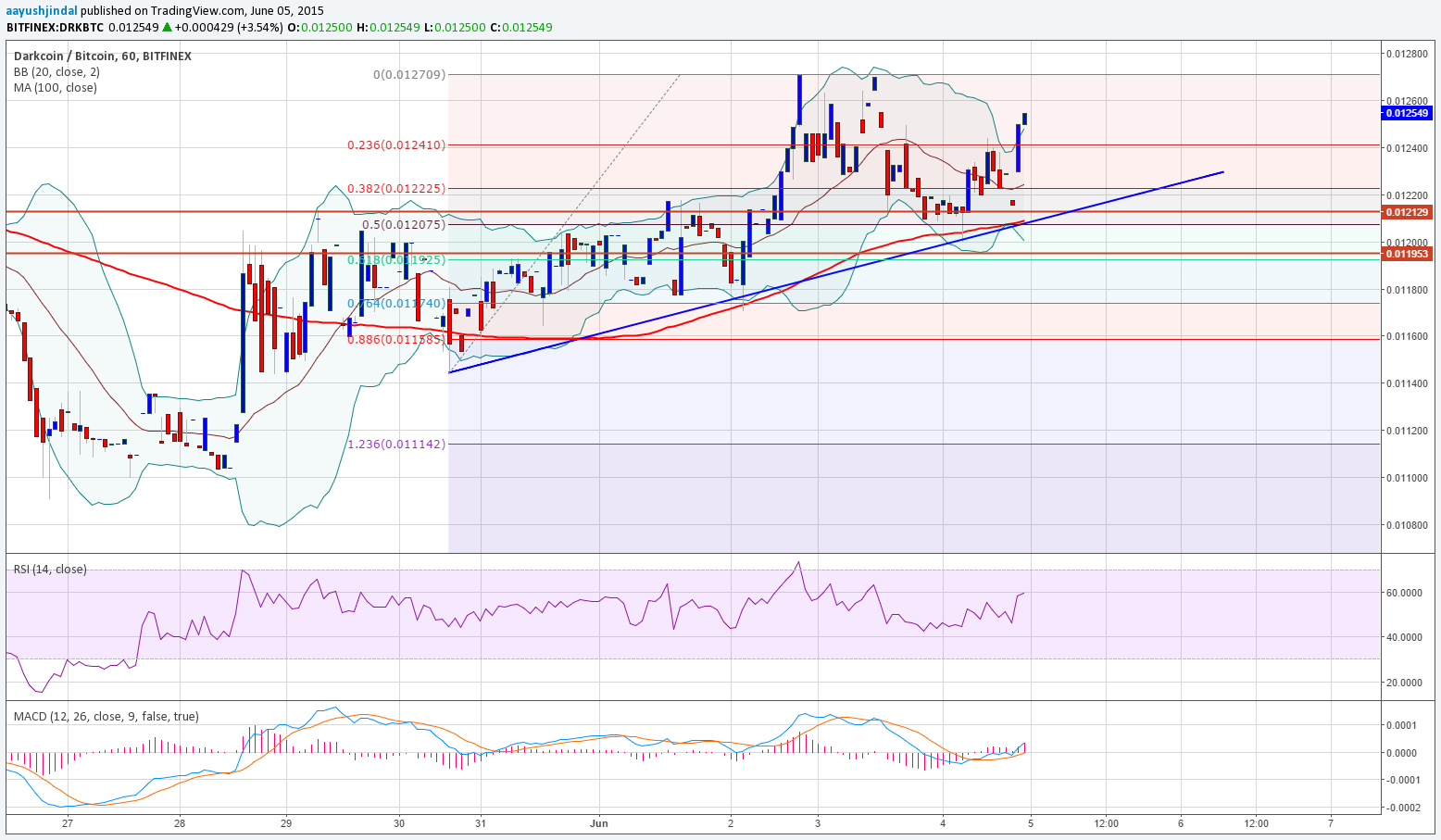The height and width of the screenshot is (840, 1441).
Task: Click the red 0.011953 price tag
Action: tap(1408, 253)
